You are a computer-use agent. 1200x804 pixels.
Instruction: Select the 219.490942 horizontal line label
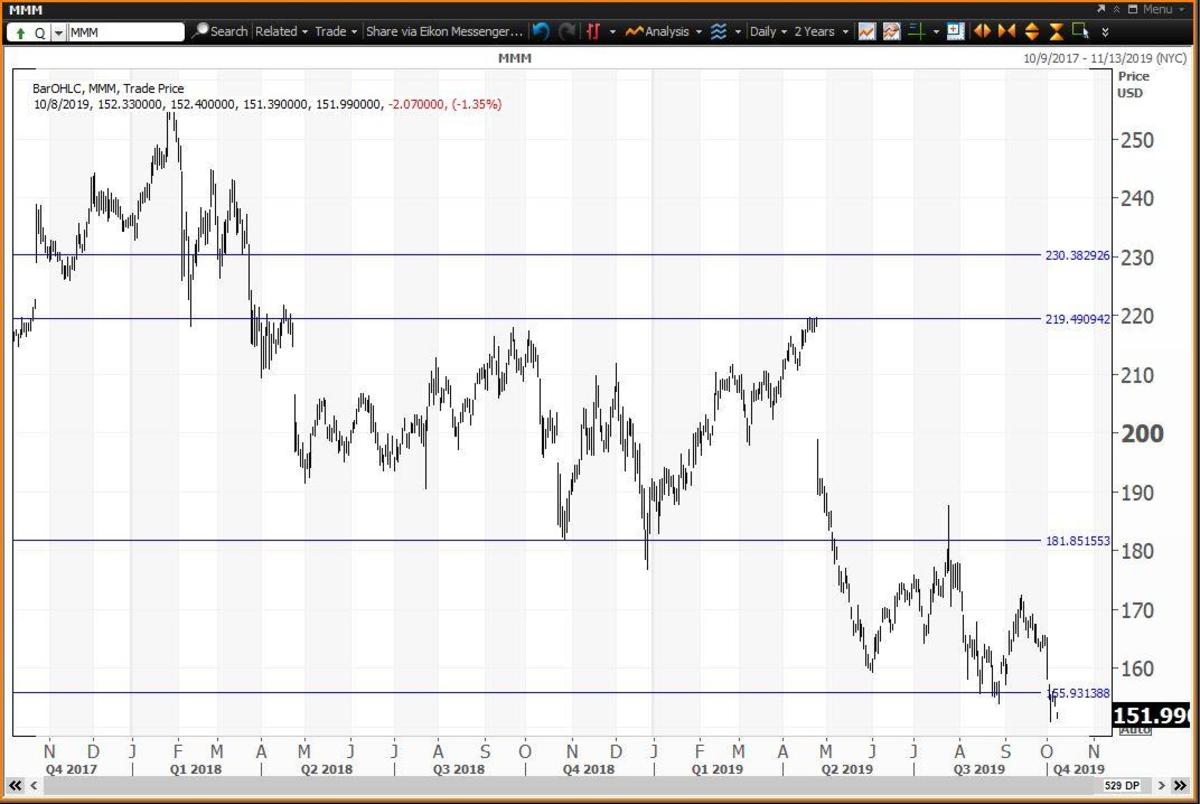pyautogui.click(x=1077, y=320)
